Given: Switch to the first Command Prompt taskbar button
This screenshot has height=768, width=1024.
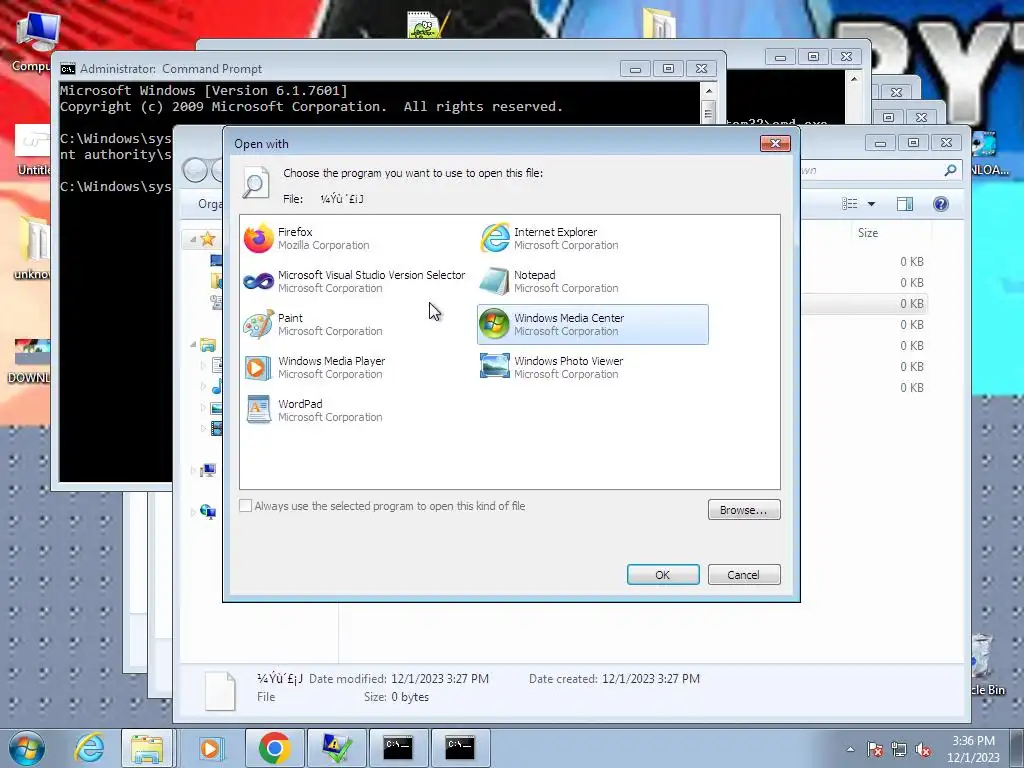Looking at the screenshot, I should coord(398,748).
